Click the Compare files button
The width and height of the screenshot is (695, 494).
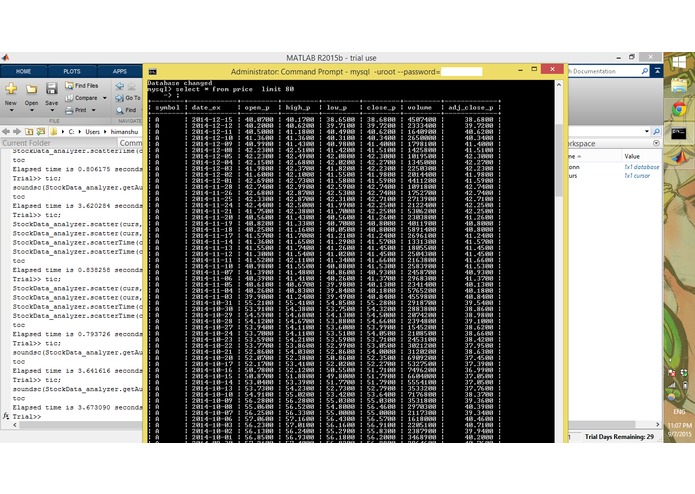(x=82, y=98)
